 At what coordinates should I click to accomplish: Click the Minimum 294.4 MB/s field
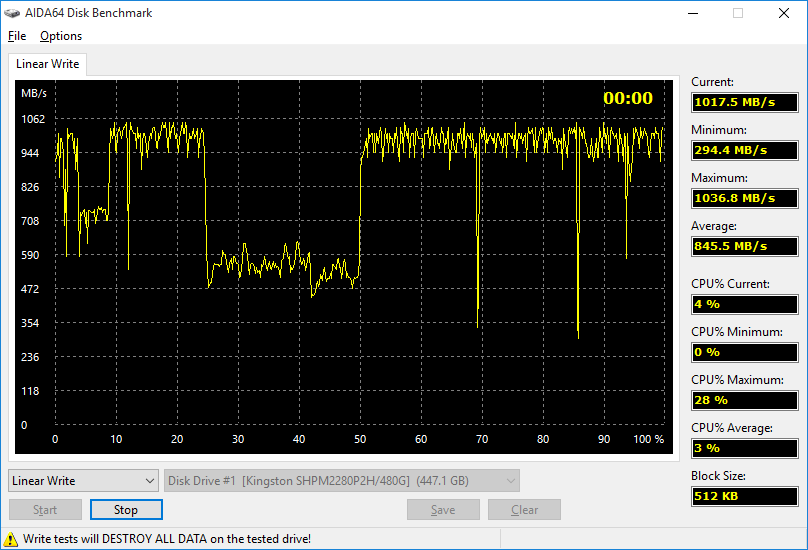[744, 150]
